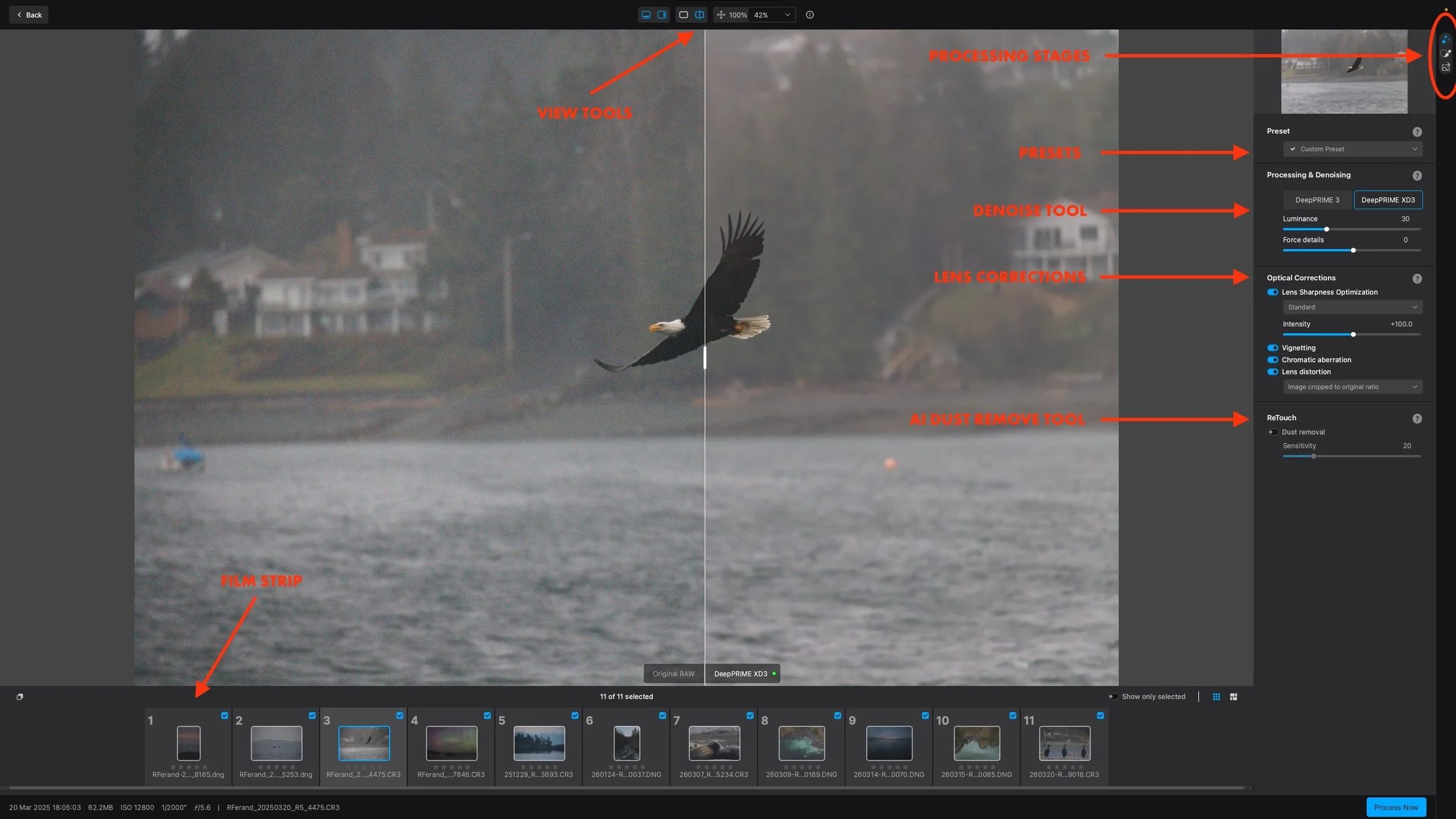Click the pan tool icon in the toolbar
This screenshot has width=1456, height=819.
722,15
